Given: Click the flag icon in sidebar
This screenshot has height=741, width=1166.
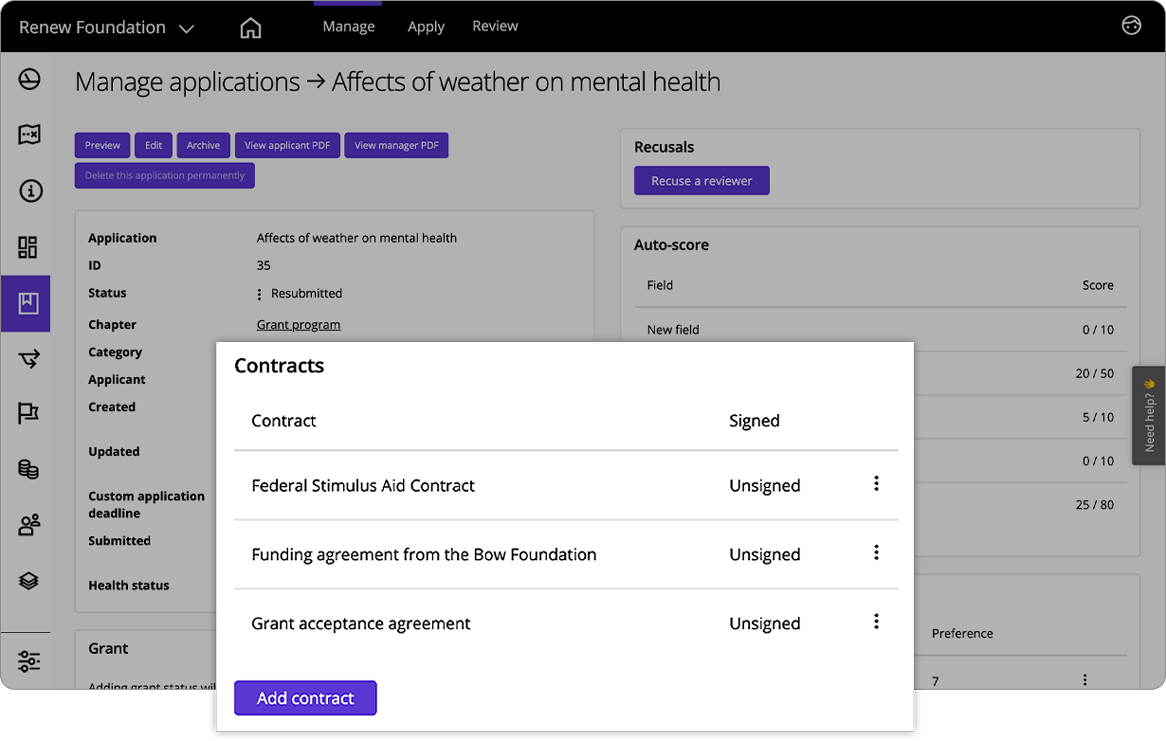Looking at the screenshot, I should [x=29, y=413].
